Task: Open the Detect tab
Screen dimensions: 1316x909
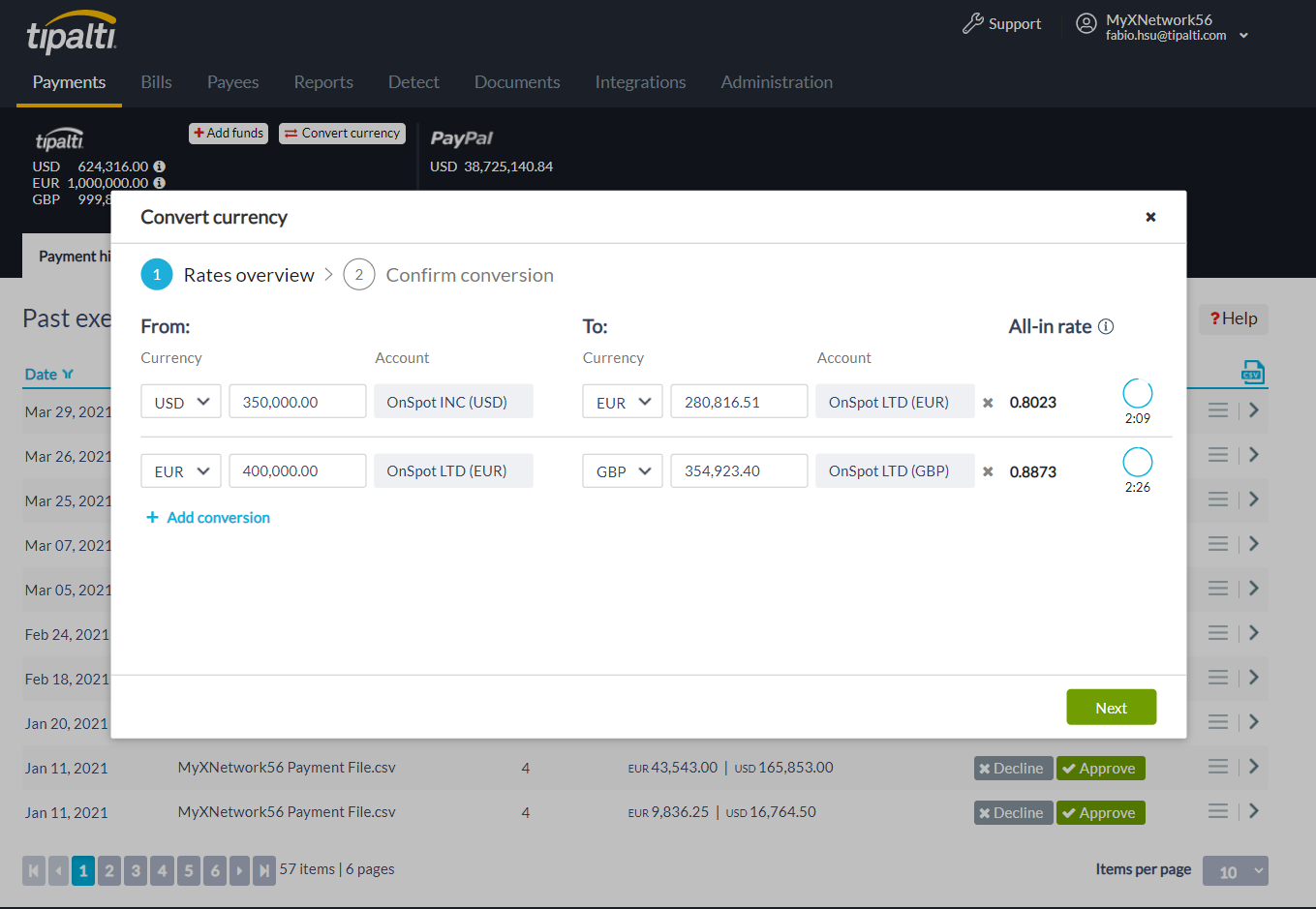Action: click(413, 82)
